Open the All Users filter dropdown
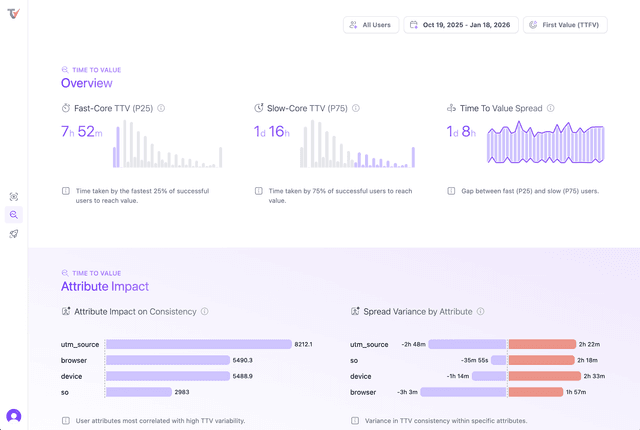This screenshot has width=640, height=430. (370, 24)
